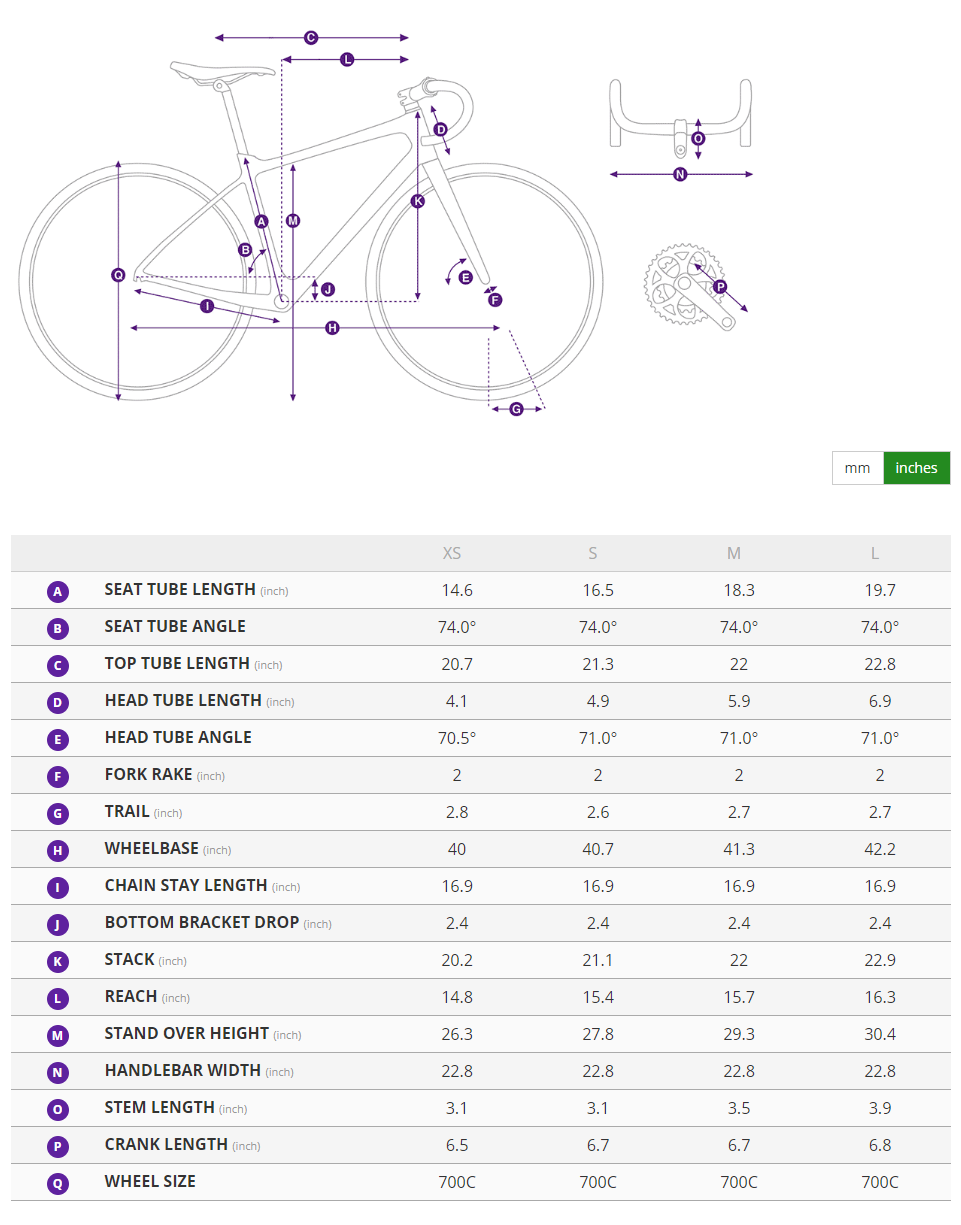Click the E icon for Head Tube Angle
Viewport: 961px width, 1225px height.
pos(58,740)
